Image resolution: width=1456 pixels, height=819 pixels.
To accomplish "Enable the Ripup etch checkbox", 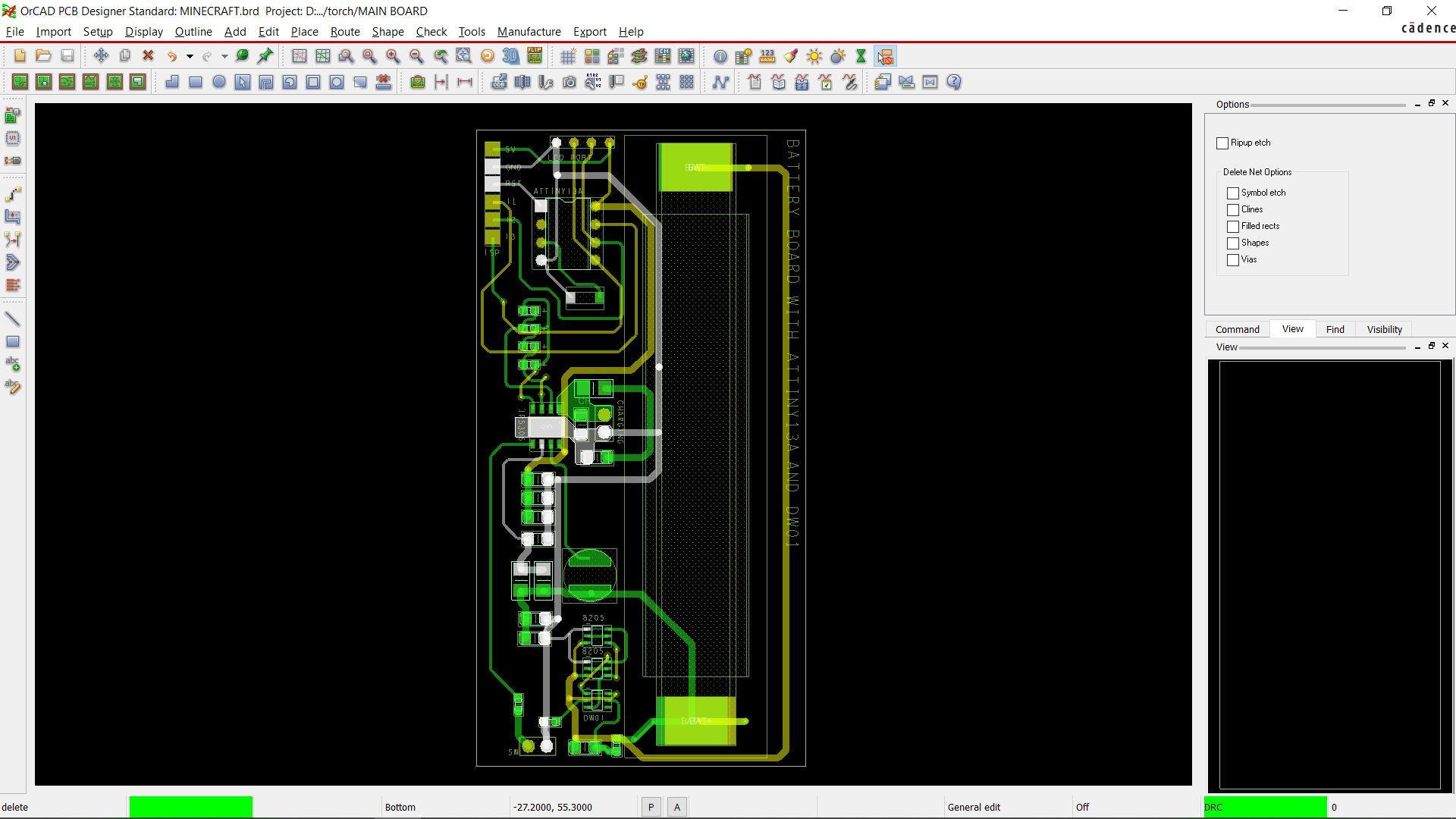I will point(1222,143).
